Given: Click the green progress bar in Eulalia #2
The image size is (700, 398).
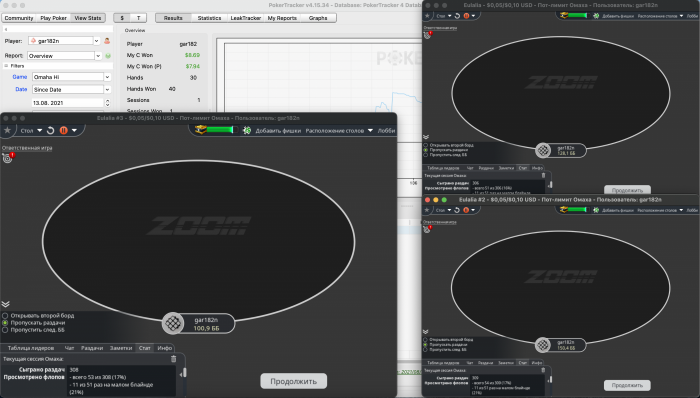Looking at the screenshot, I should pyautogui.click(x=577, y=209).
